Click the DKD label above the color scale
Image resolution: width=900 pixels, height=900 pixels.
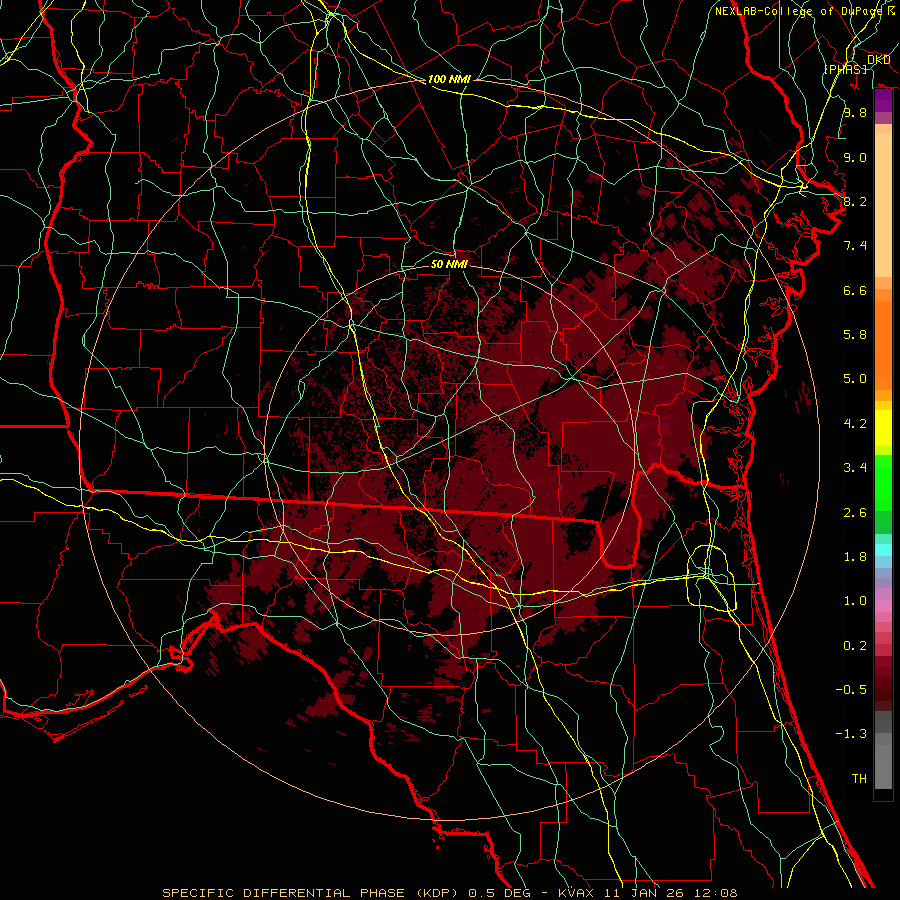pyautogui.click(x=878, y=60)
